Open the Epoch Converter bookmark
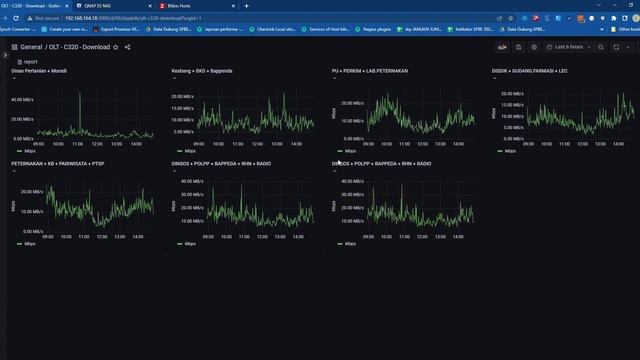Image resolution: width=640 pixels, height=360 pixels. pyautogui.click(x=18, y=29)
